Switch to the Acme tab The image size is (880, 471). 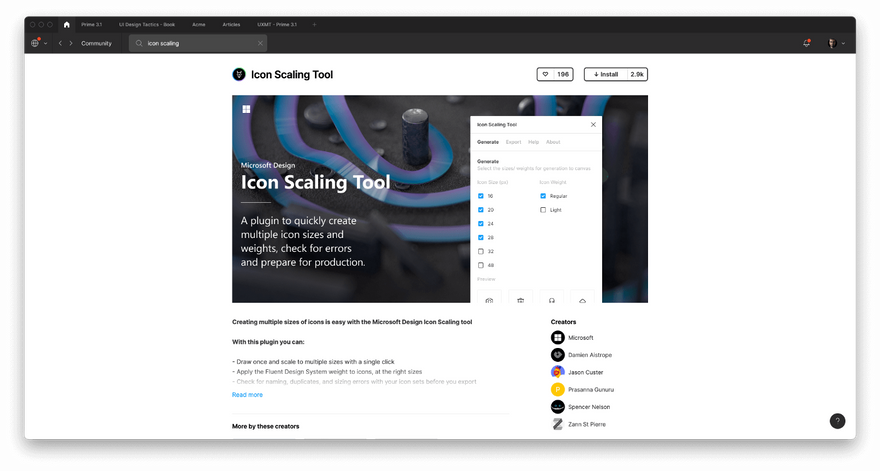[x=199, y=25]
